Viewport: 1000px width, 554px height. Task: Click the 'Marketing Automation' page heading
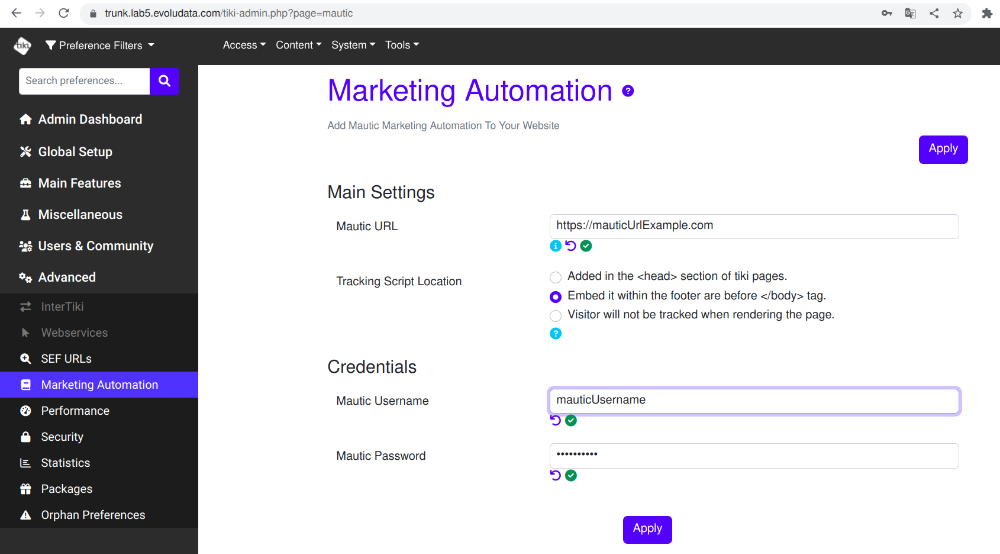[470, 91]
